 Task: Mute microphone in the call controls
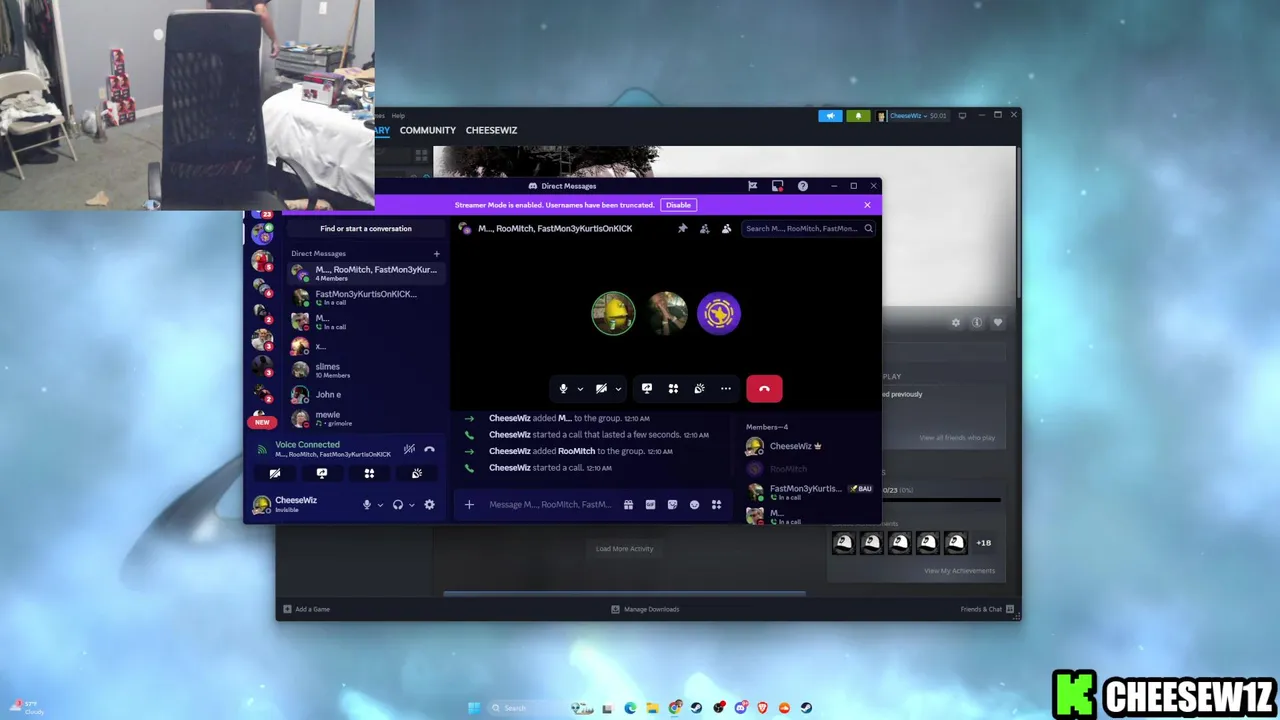(563, 389)
